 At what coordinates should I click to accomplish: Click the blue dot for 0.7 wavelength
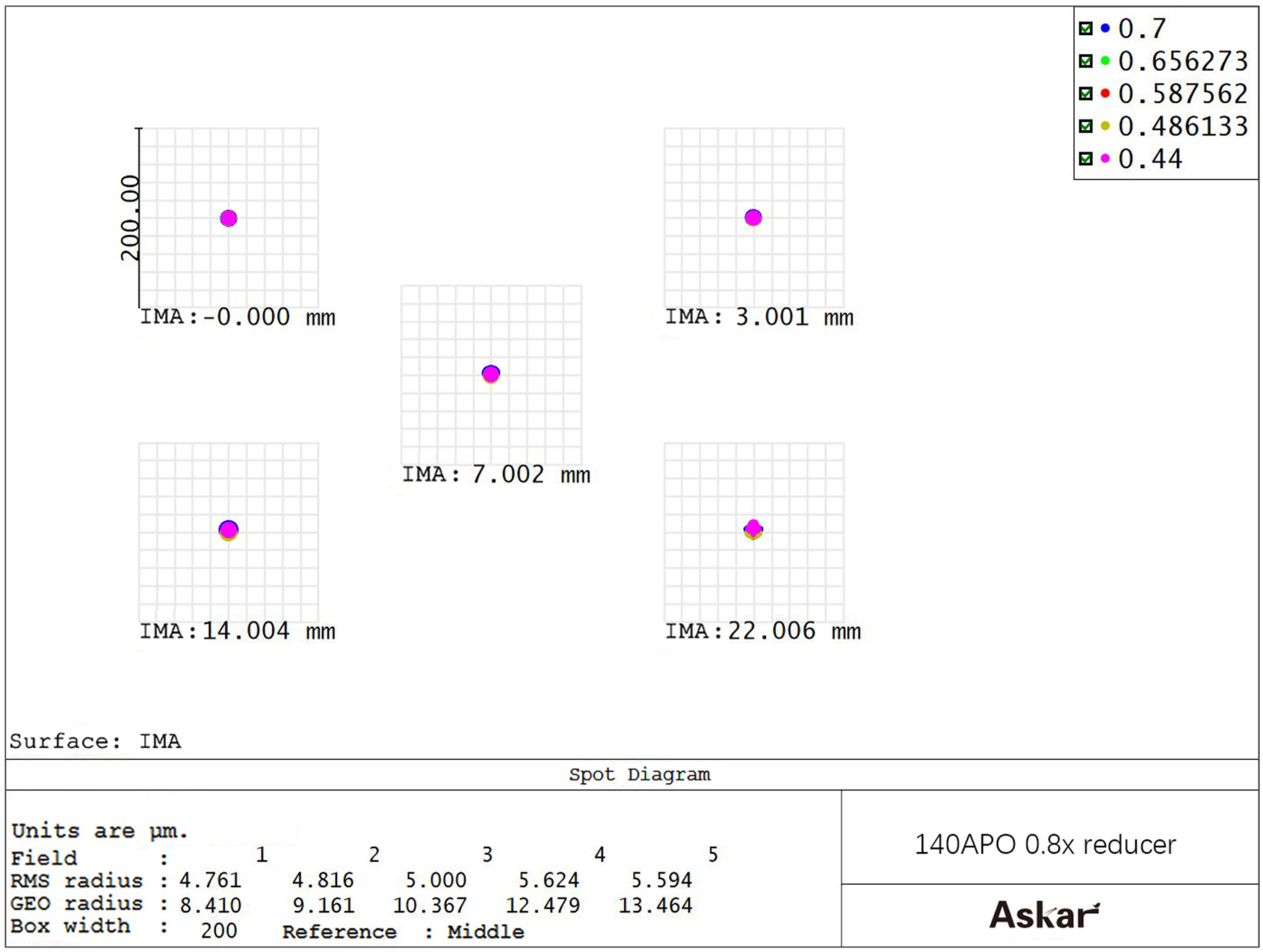point(1105,29)
